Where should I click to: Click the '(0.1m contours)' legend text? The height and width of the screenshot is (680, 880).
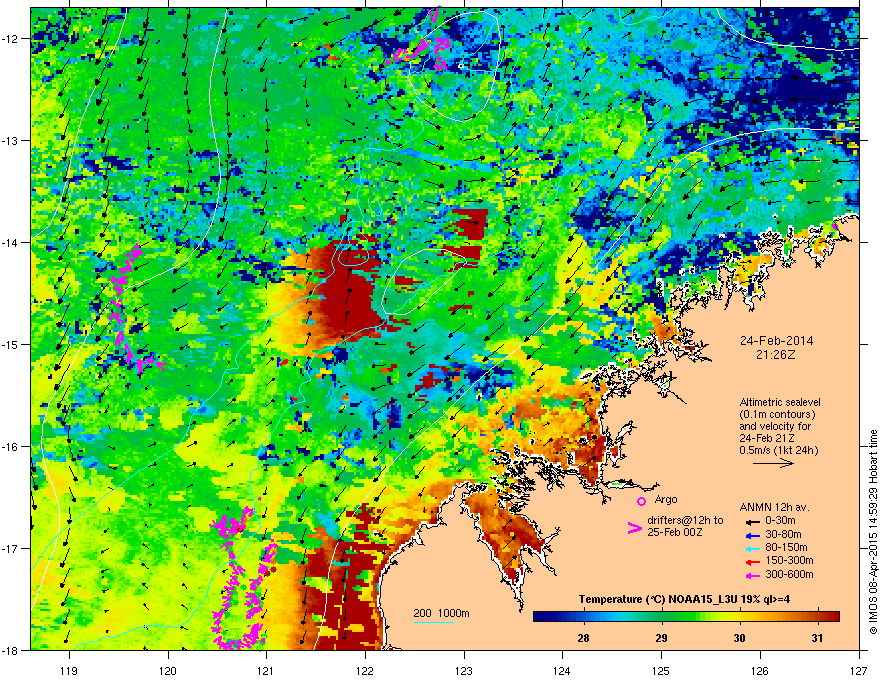tap(777, 414)
